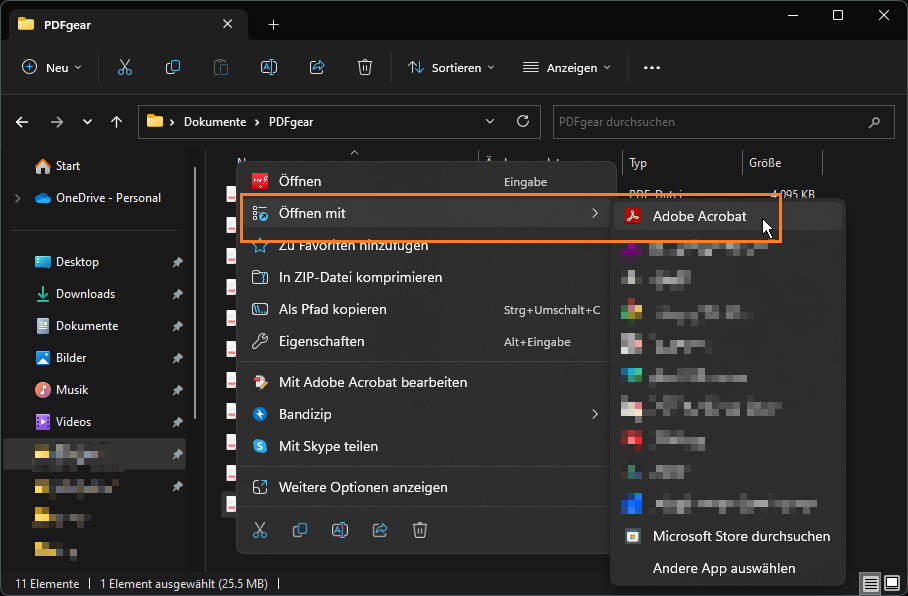Image resolution: width=908 pixels, height=596 pixels.
Task: Refresh the folder with the reload icon
Action: [x=522, y=121]
